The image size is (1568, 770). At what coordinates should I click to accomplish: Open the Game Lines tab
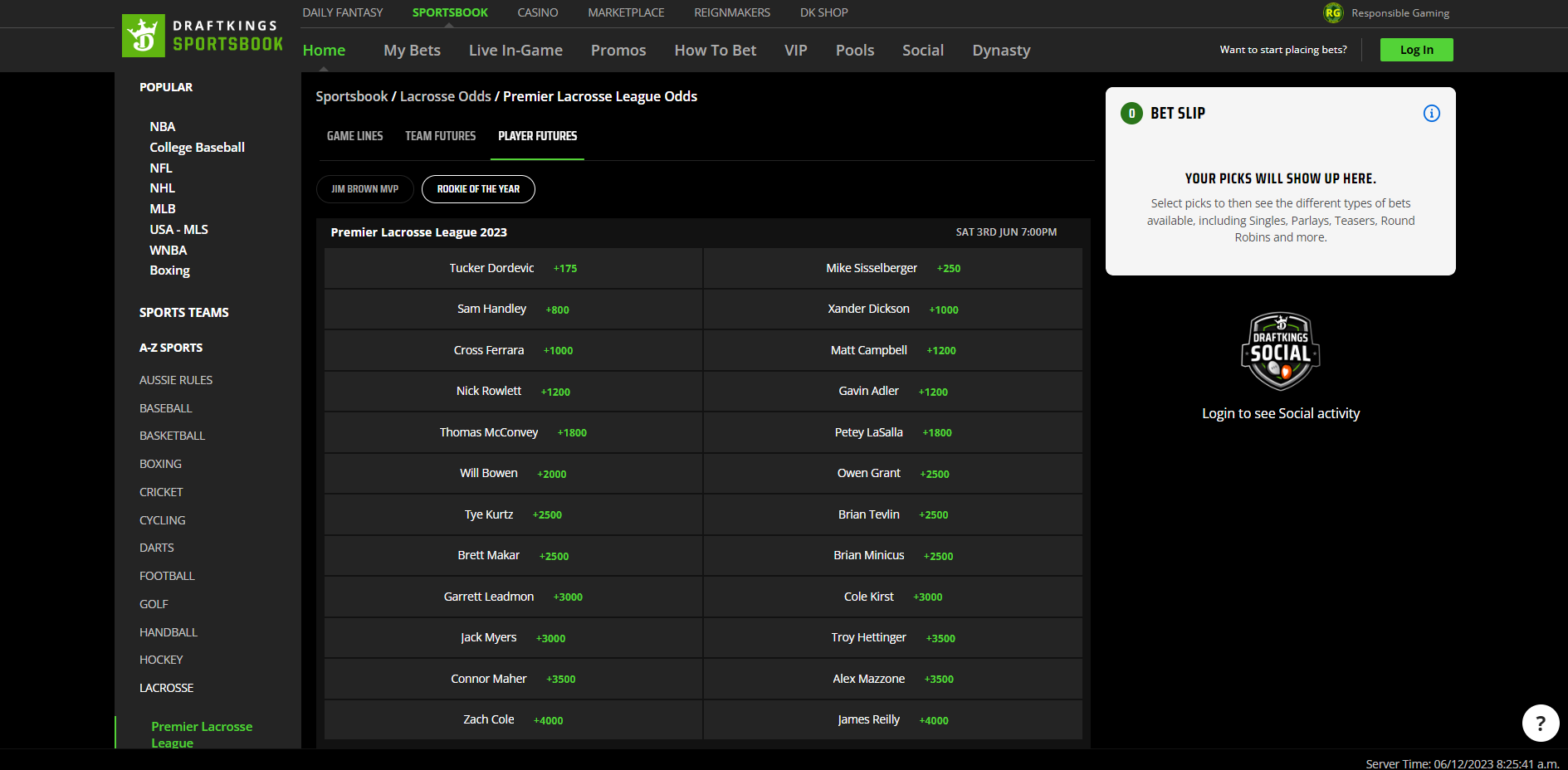(x=355, y=136)
